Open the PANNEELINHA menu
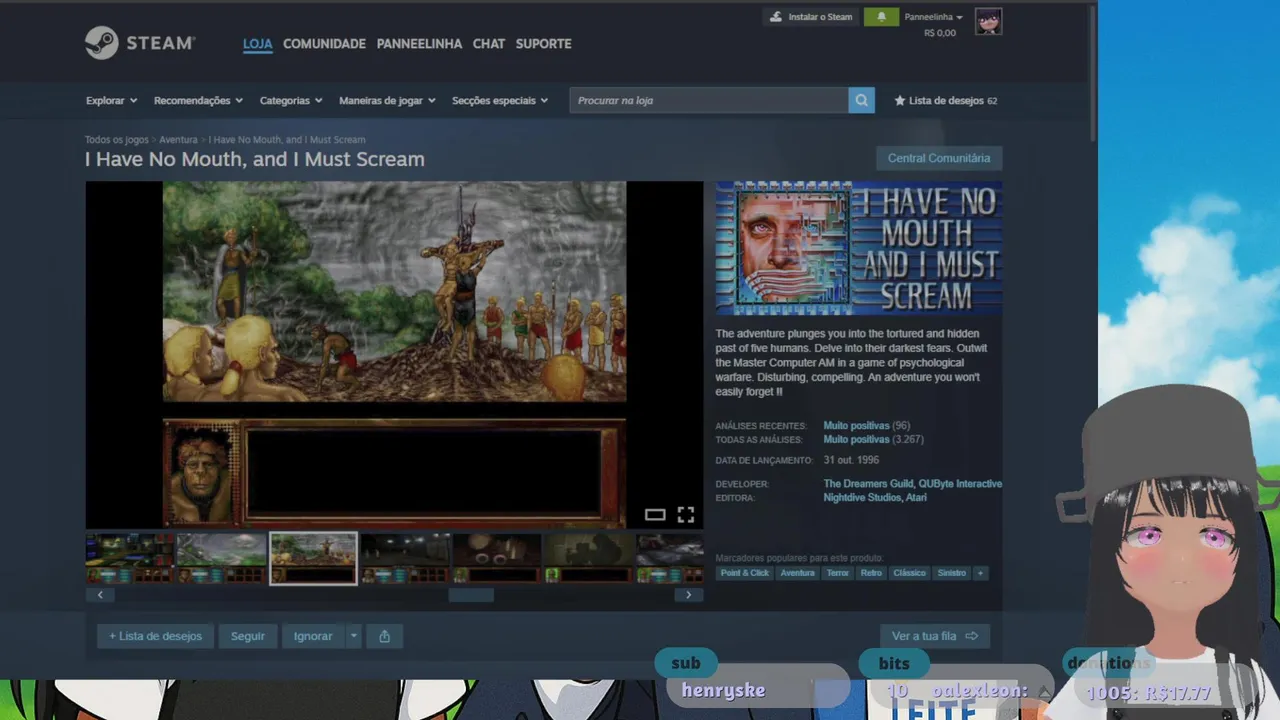The image size is (1280, 720). [x=419, y=44]
